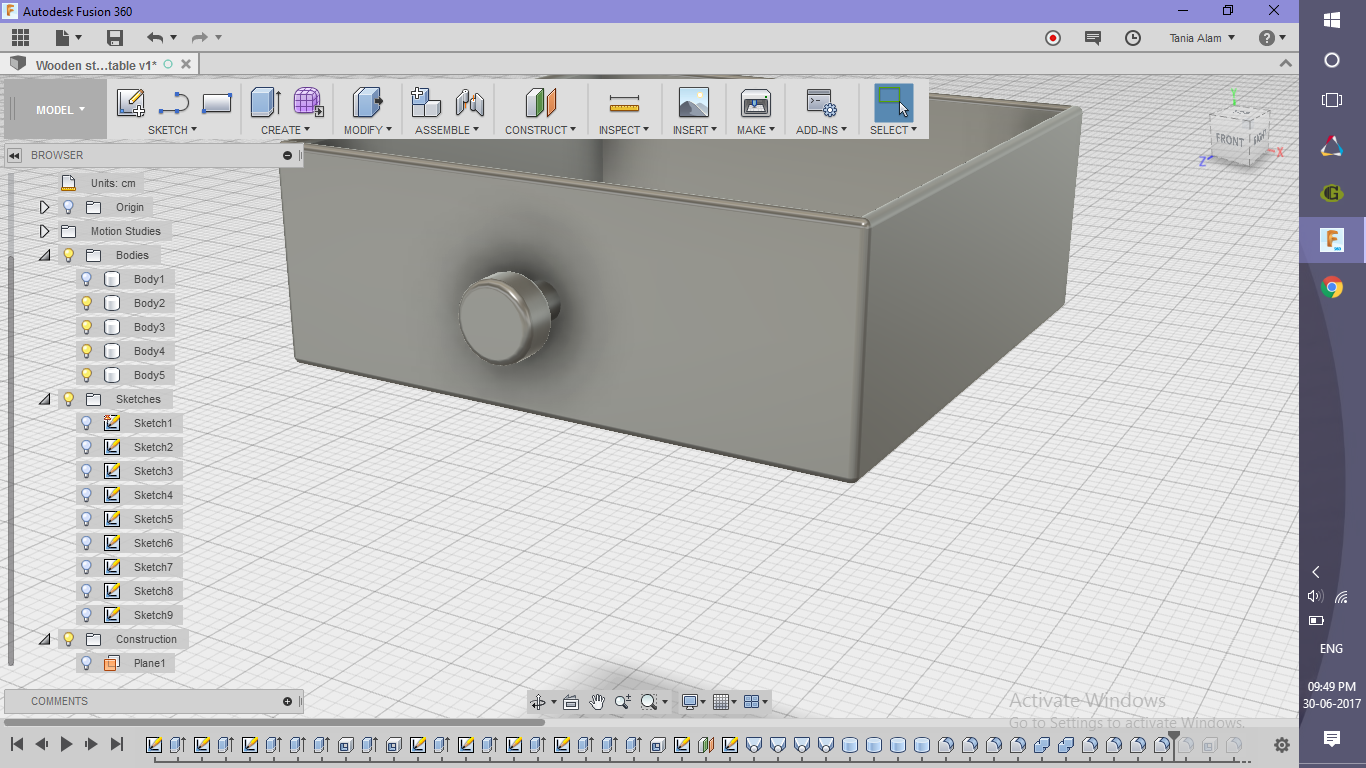
Task: Toggle visibility of Body1
Action: pos(87,279)
